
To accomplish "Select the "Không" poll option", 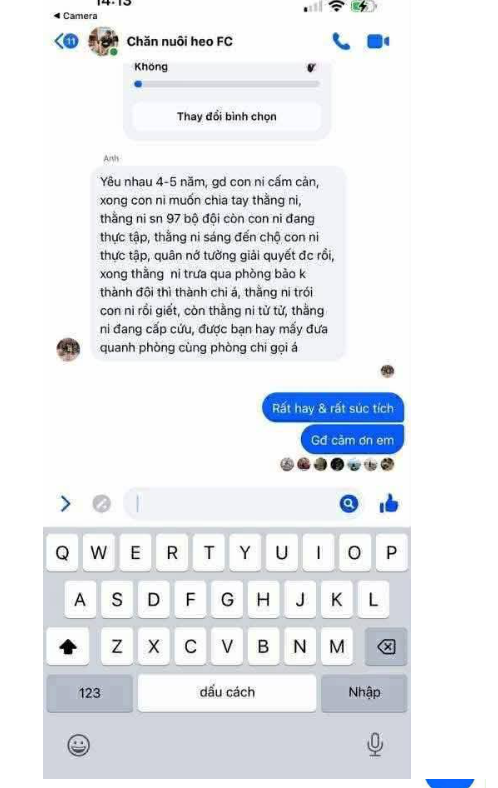I will [151, 66].
